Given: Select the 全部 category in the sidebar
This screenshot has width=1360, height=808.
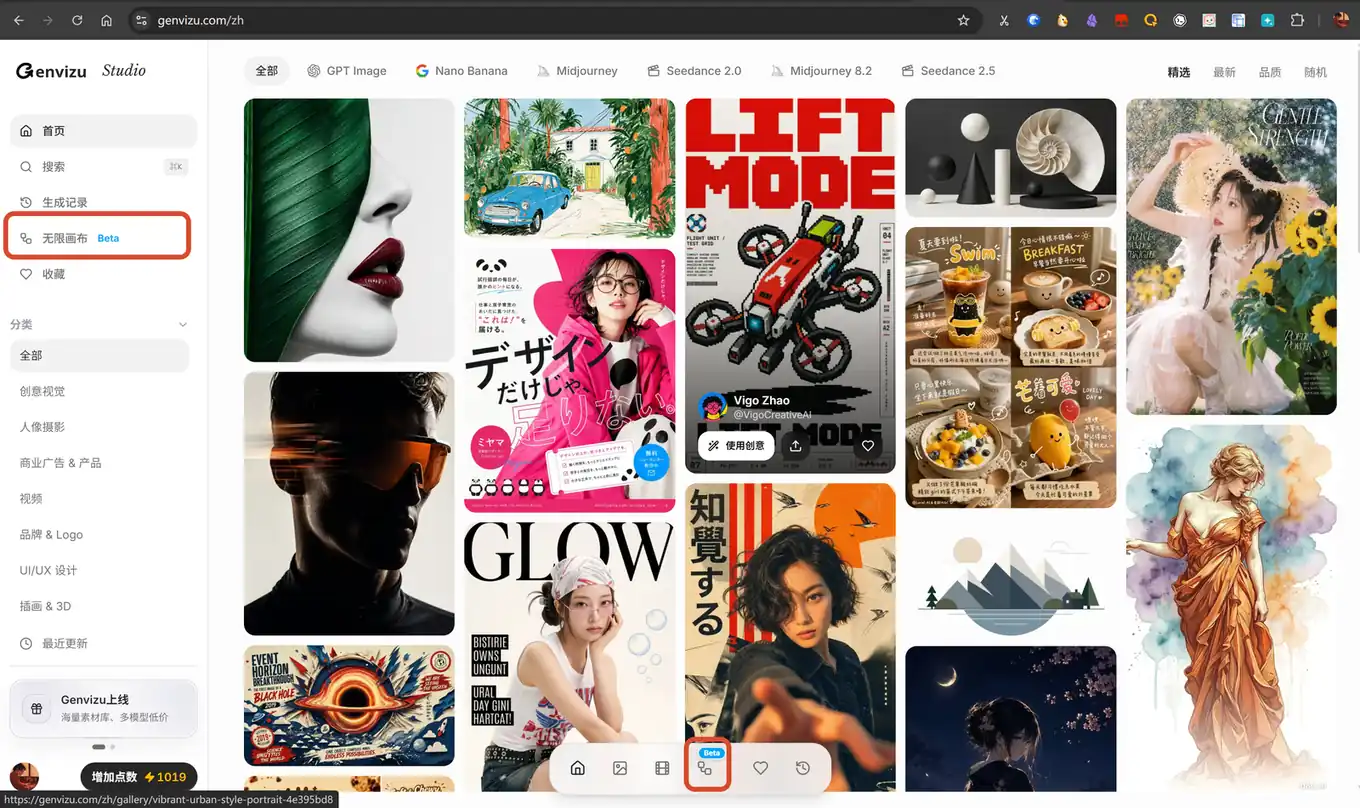Looking at the screenshot, I should pyautogui.click(x=99, y=355).
